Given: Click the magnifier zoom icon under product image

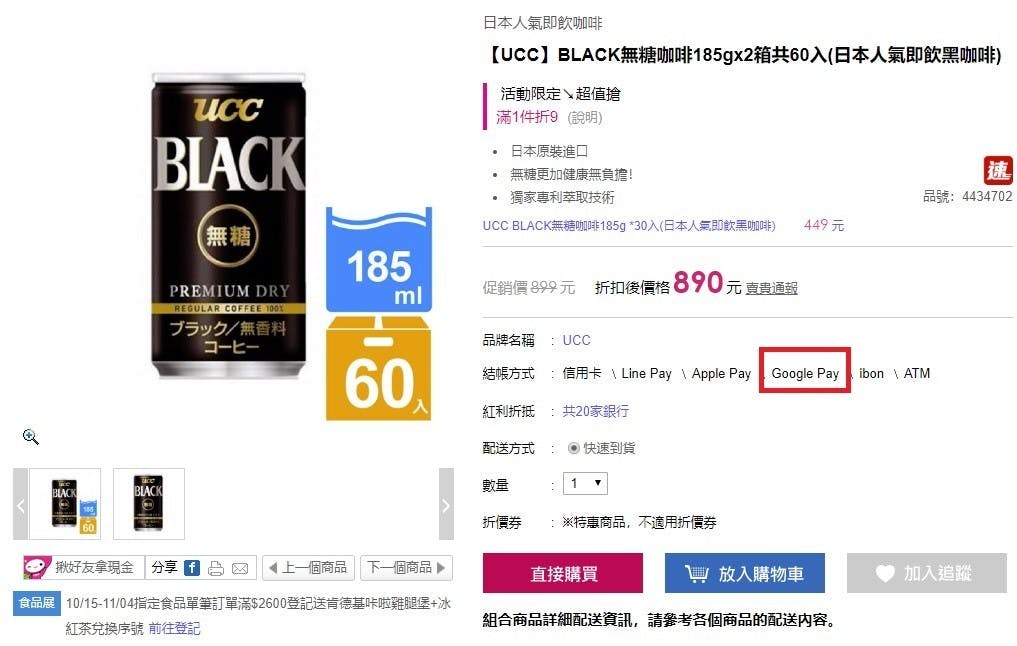Looking at the screenshot, I should 30,437.
